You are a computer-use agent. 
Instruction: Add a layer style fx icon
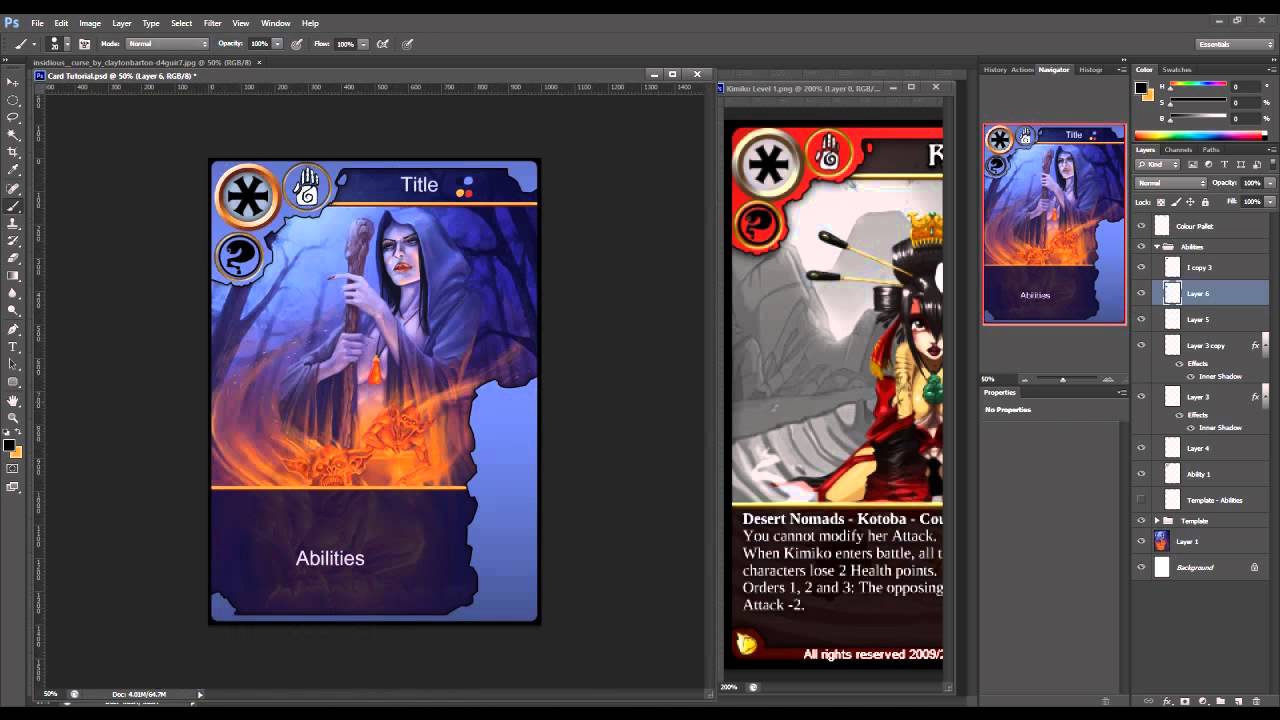(x=1167, y=701)
